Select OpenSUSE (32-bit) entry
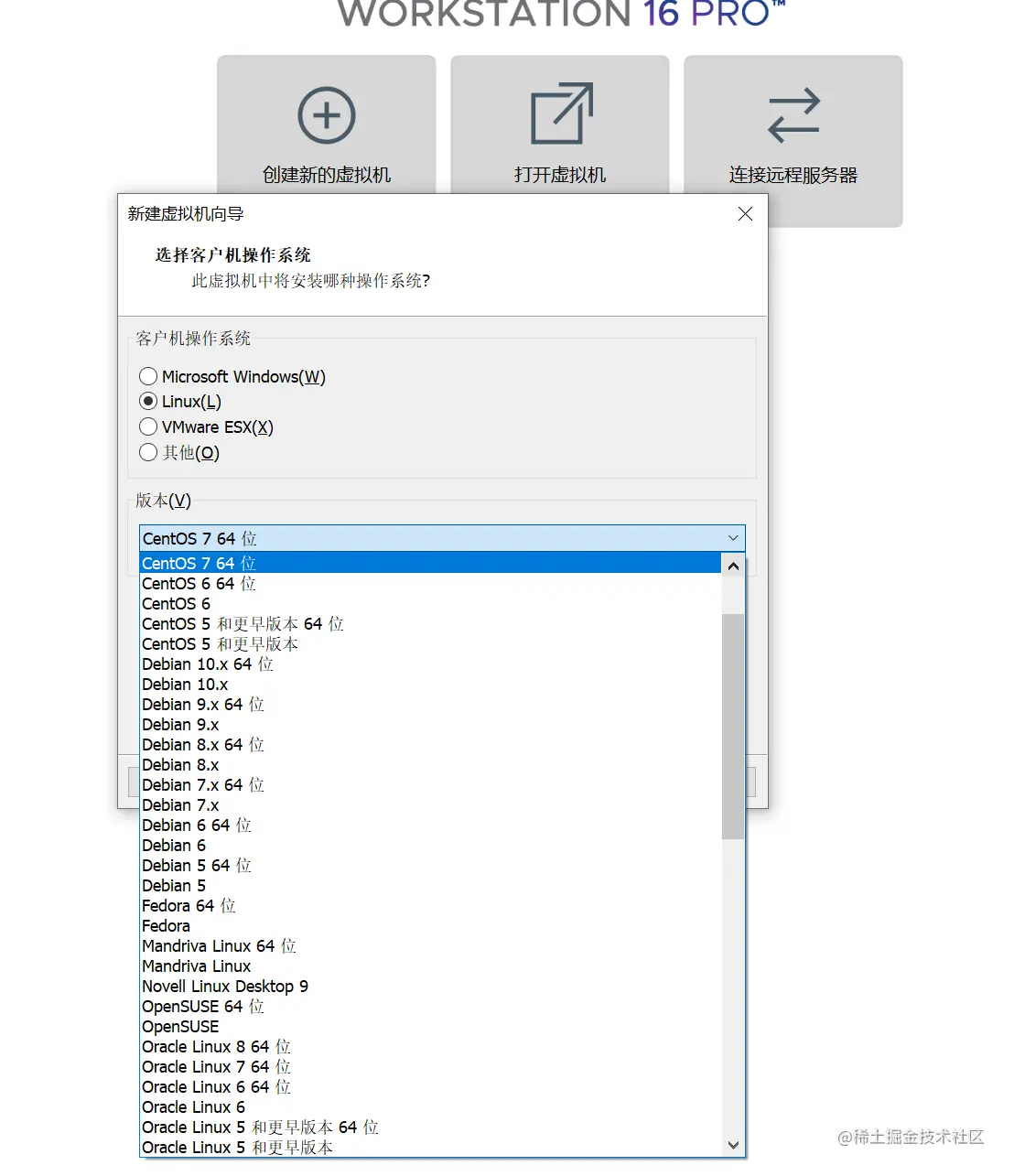The width and height of the screenshot is (1014, 1176). [x=430, y=1026]
